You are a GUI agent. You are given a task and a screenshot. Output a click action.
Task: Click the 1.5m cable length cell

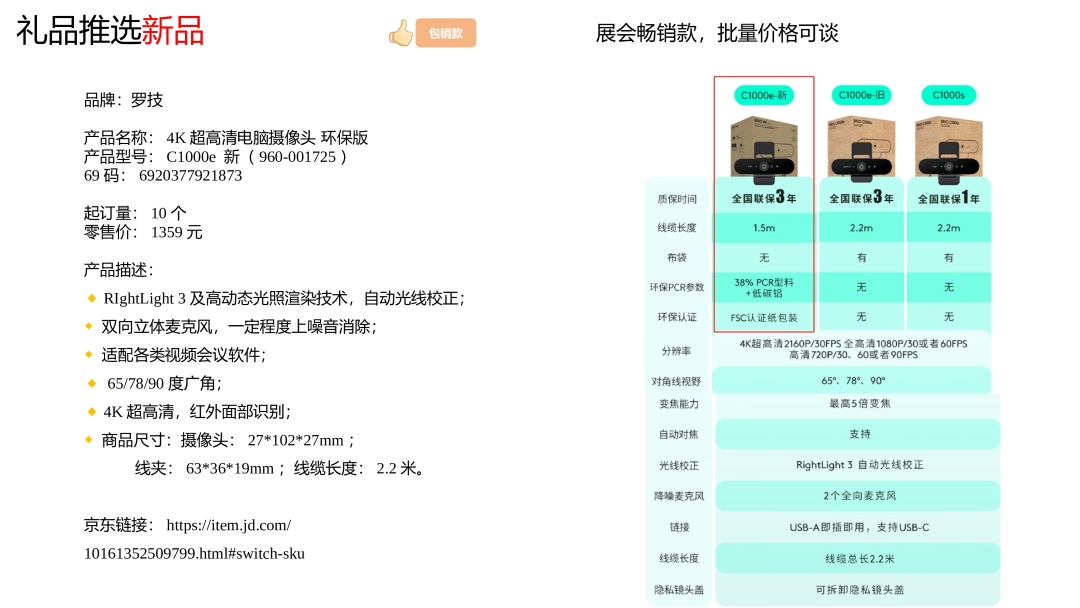(x=764, y=228)
